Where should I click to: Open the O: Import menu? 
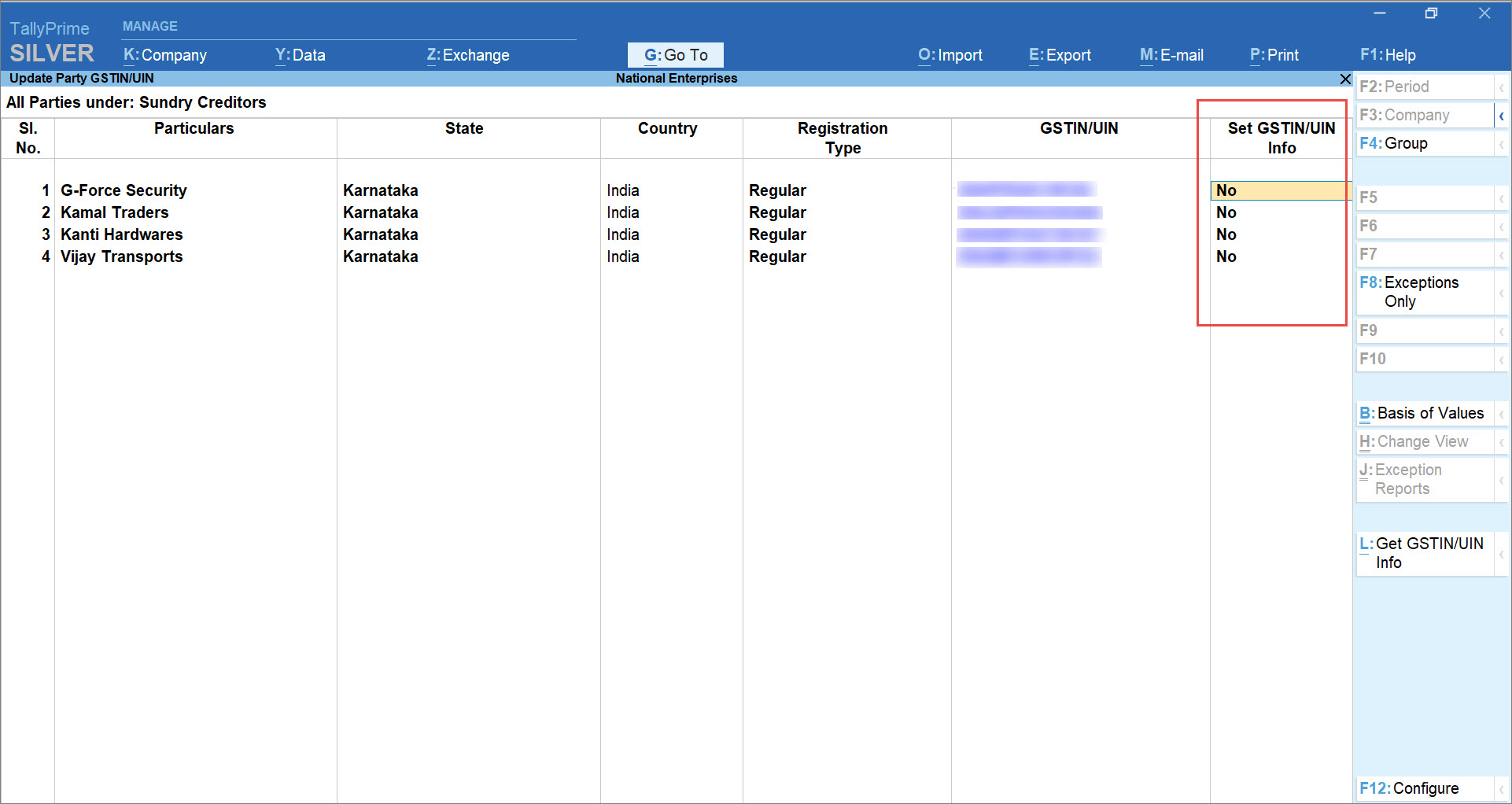[950, 55]
